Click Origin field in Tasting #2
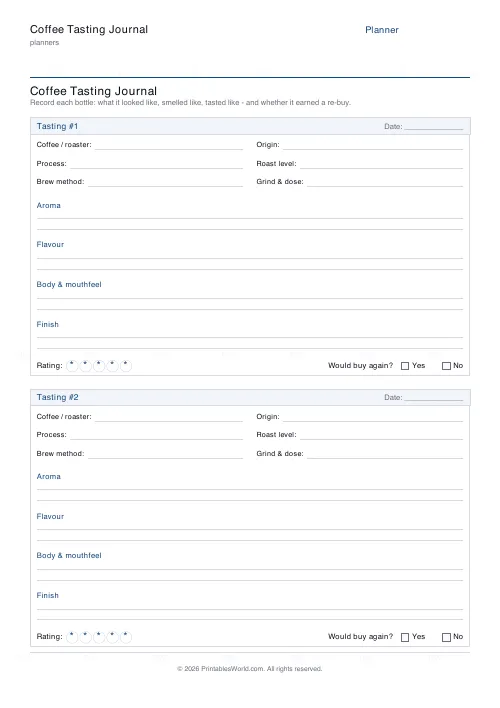The image size is (500, 708). 373,417
